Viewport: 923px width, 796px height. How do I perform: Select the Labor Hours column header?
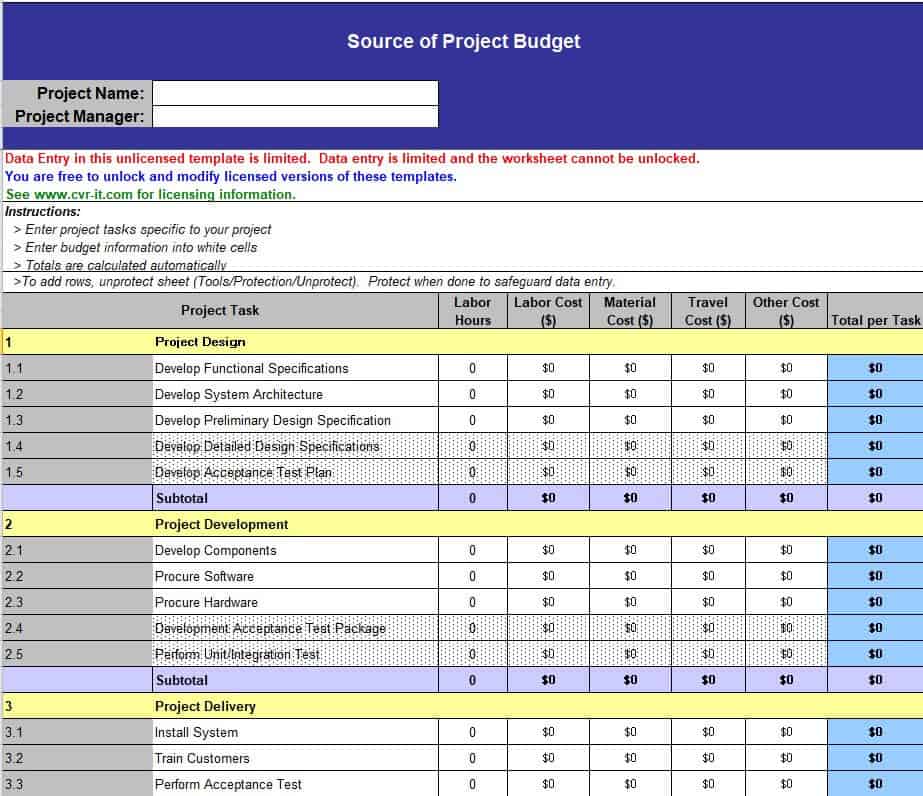pyautogui.click(x=473, y=310)
